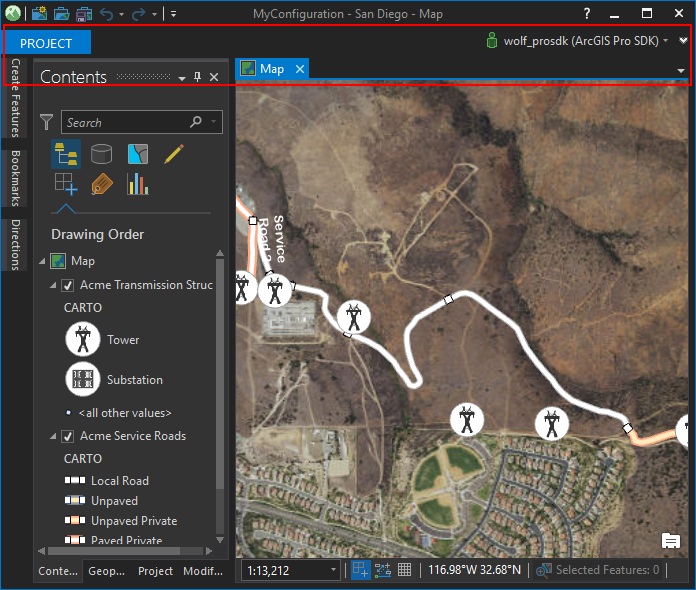Click the ArcGIS Pro application icon
Image resolution: width=696 pixels, height=590 pixels.
(12, 13)
